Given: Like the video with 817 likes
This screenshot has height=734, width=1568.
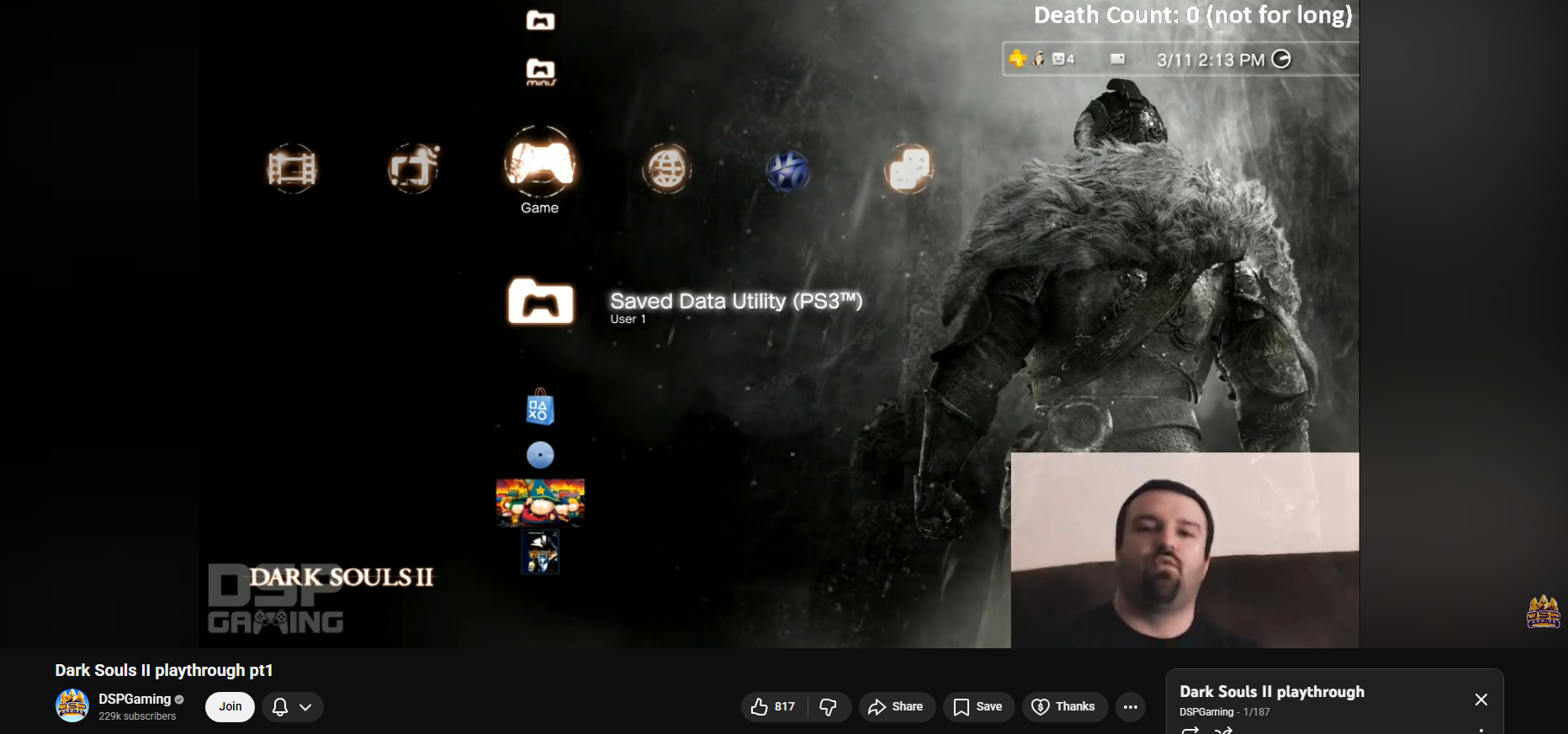Looking at the screenshot, I should click(x=774, y=707).
